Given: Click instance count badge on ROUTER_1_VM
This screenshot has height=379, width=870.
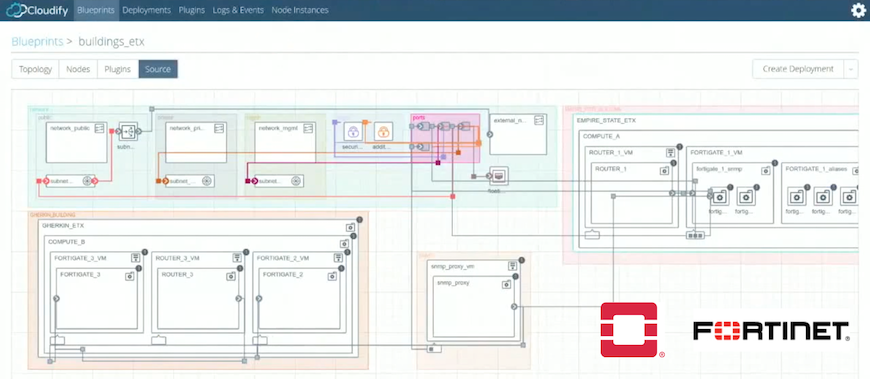Looking at the screenshot, I should pos(679,146).
